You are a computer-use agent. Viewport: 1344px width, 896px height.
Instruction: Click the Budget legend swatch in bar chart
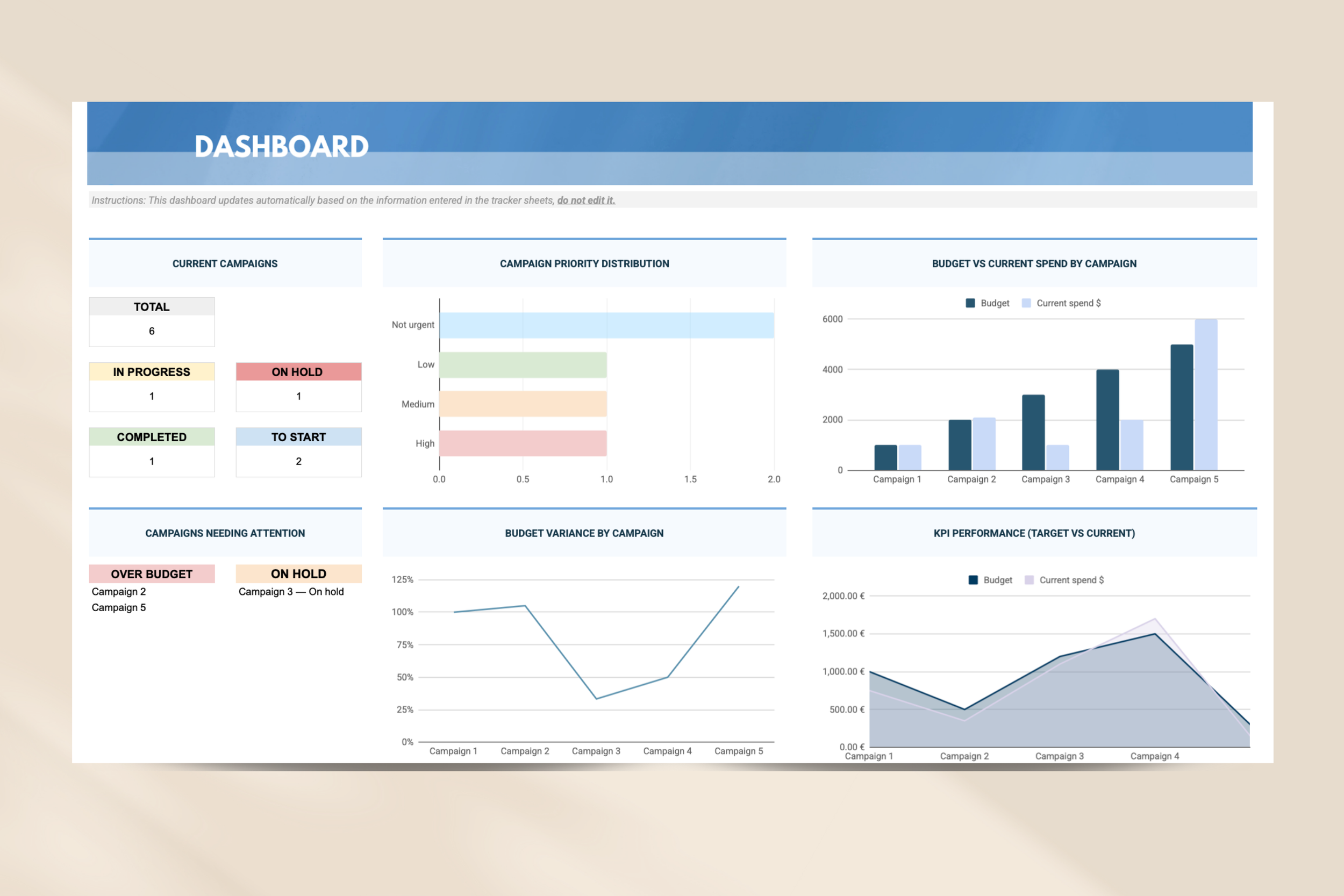[970, 303]
